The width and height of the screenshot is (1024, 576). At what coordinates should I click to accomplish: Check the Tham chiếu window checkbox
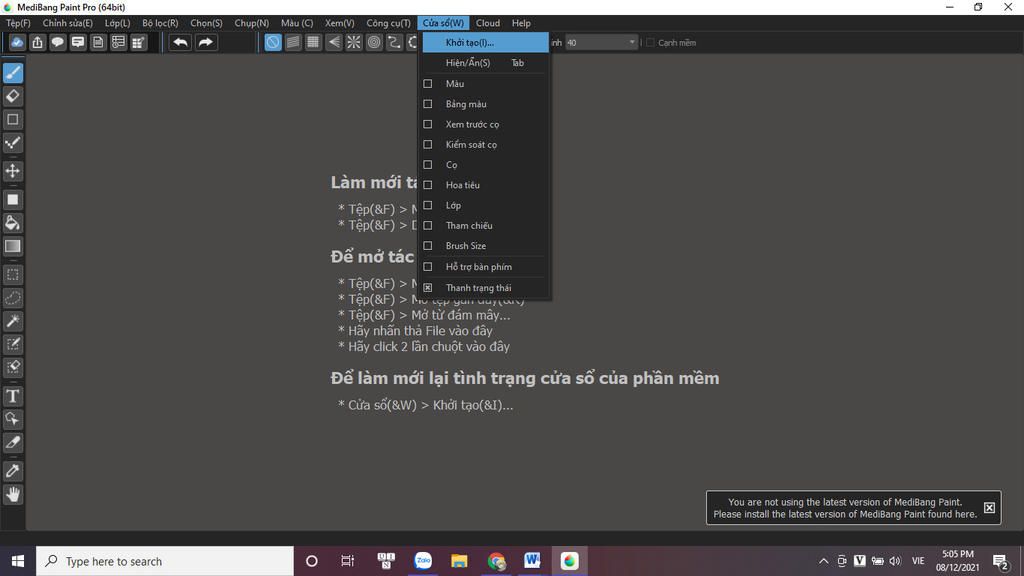click(x=428, y=225)
